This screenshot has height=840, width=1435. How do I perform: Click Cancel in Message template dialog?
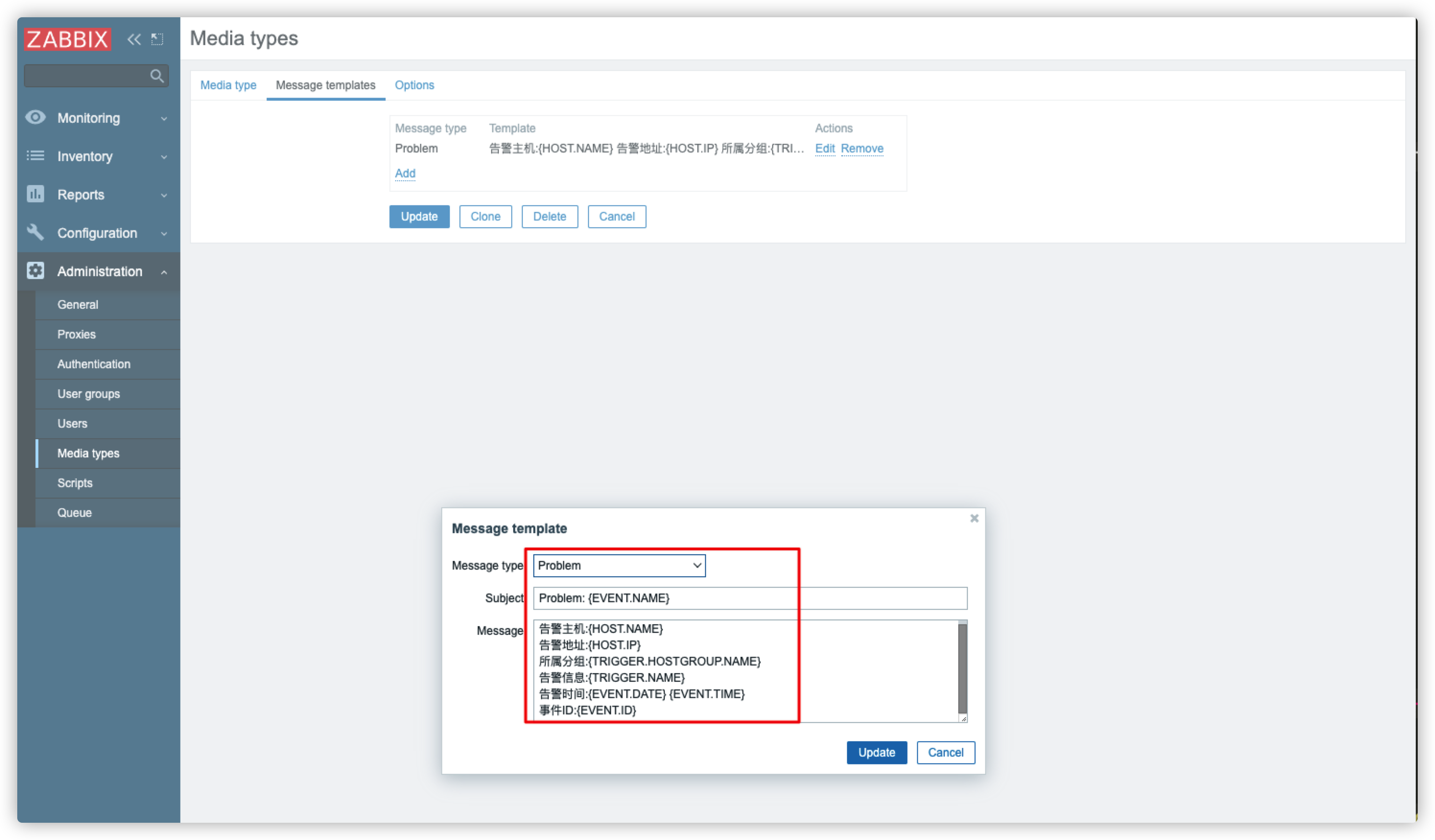tap(945, 752)
